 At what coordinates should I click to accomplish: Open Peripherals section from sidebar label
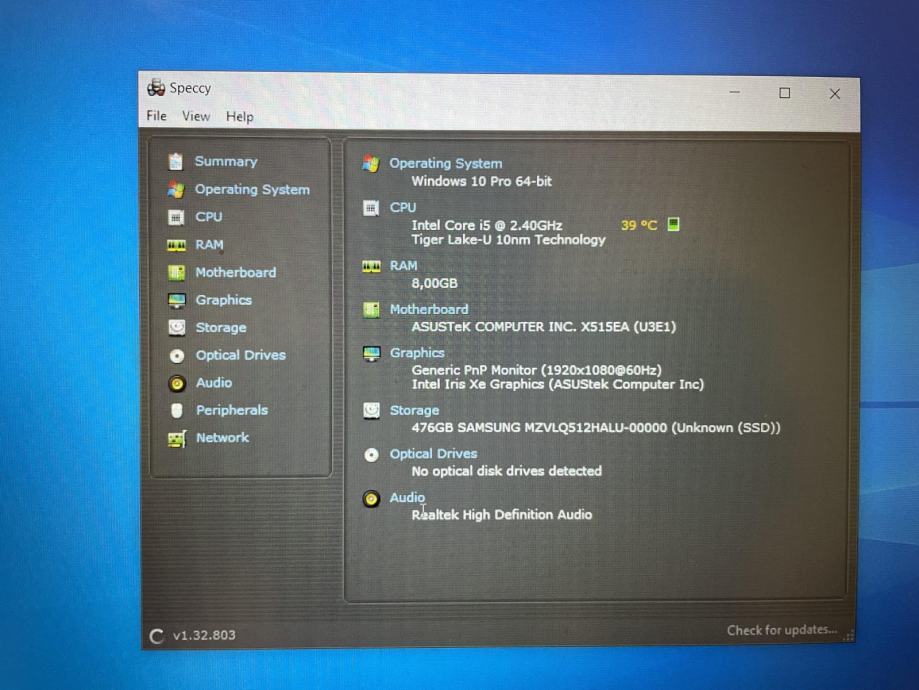232,410
